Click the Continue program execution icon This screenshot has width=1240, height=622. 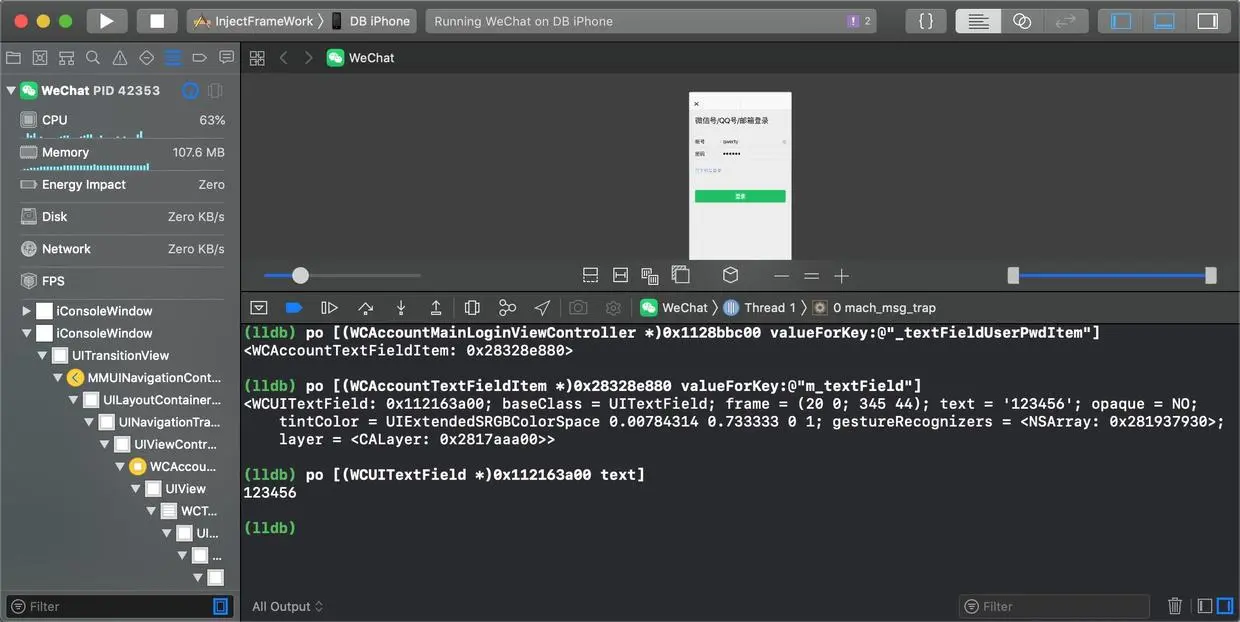pos(329,308)
